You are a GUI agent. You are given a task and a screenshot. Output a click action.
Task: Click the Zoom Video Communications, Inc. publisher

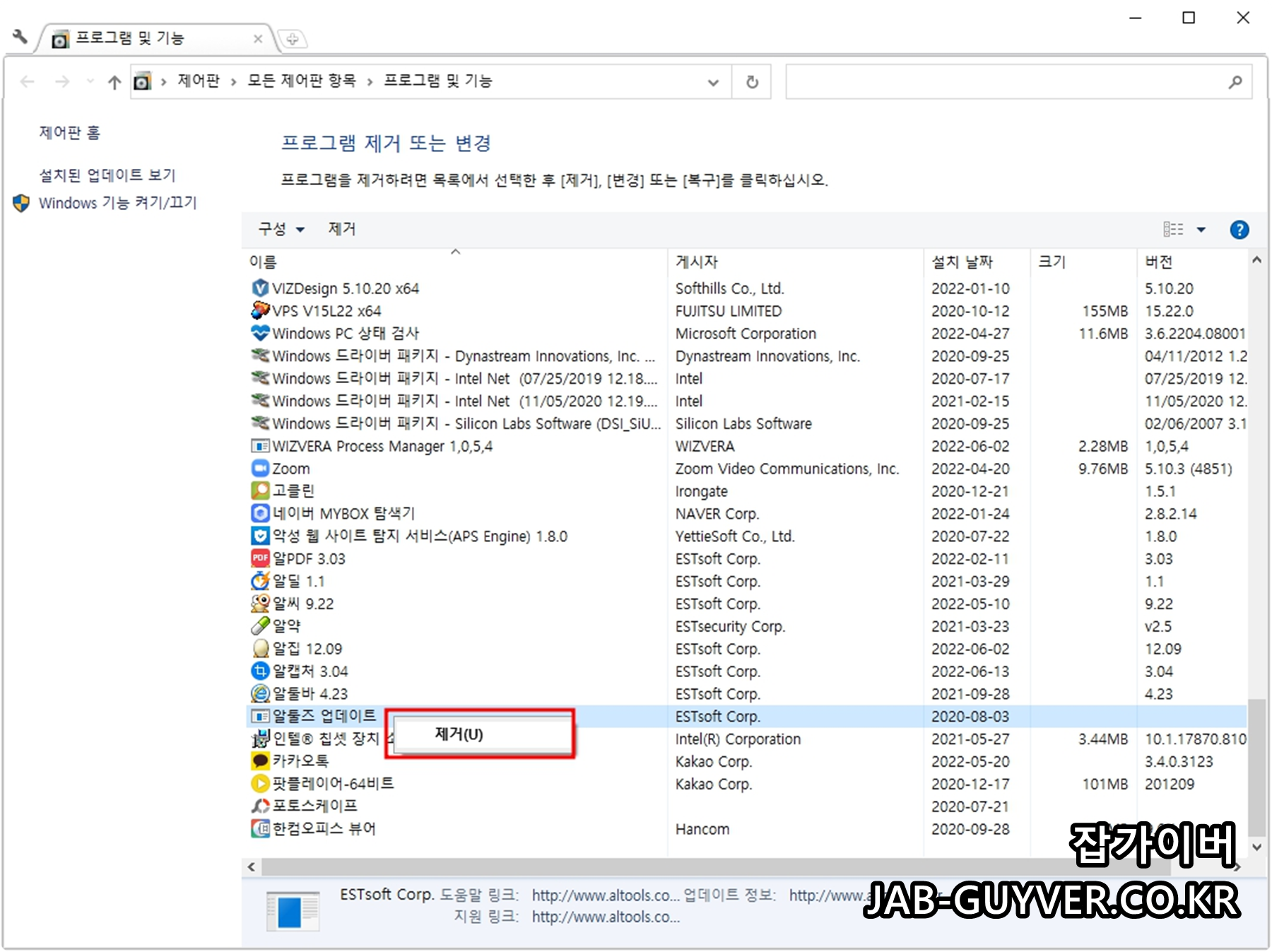click(787, 469)
